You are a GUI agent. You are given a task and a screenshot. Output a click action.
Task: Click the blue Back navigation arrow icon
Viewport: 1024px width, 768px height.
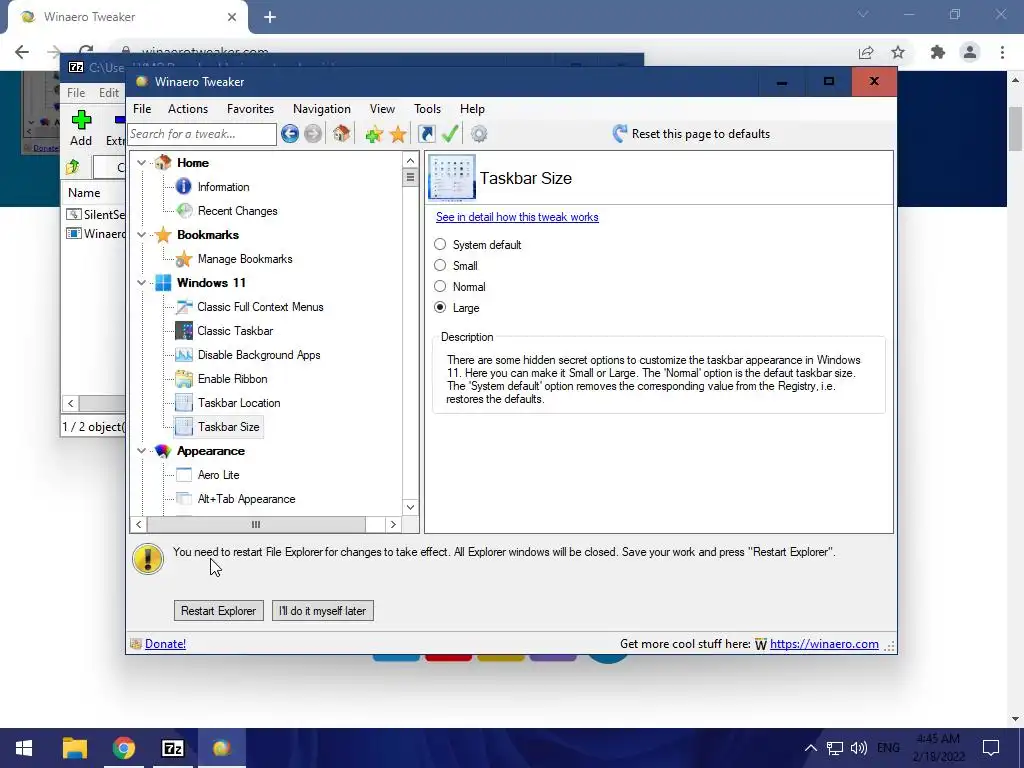(x=290, y=134)
